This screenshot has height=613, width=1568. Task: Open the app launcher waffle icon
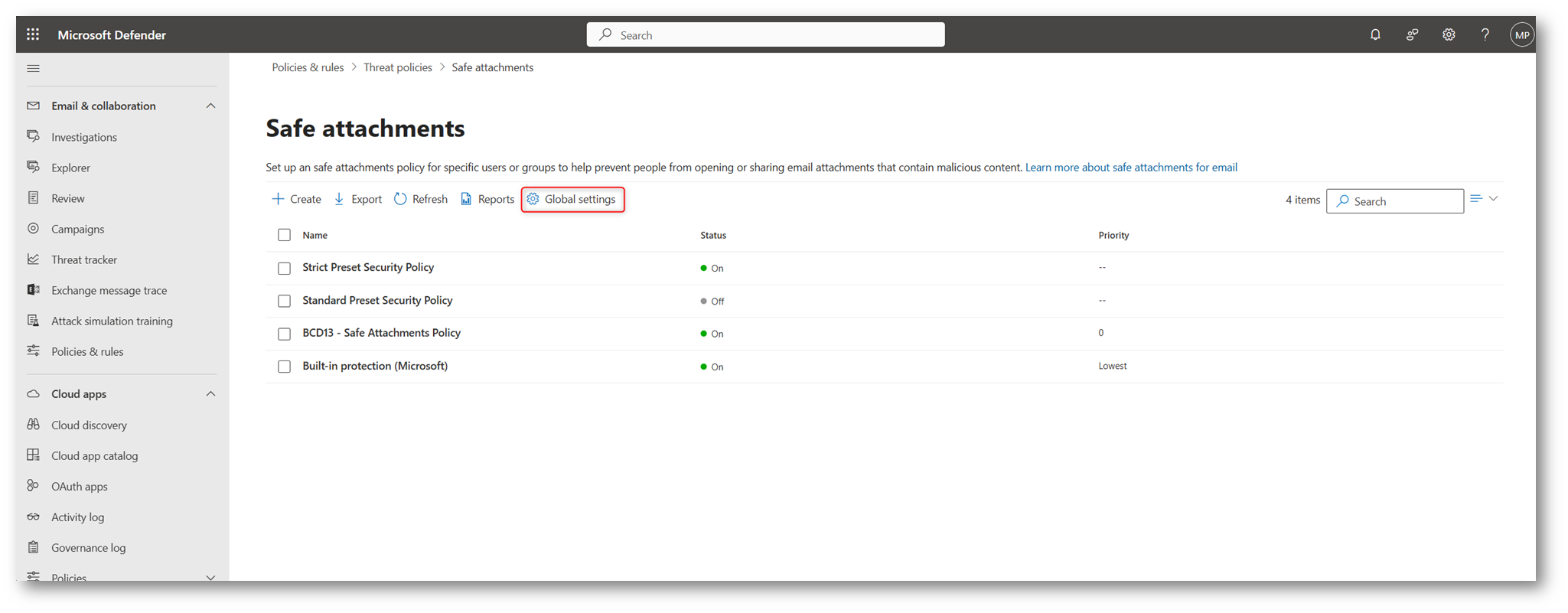33,34
